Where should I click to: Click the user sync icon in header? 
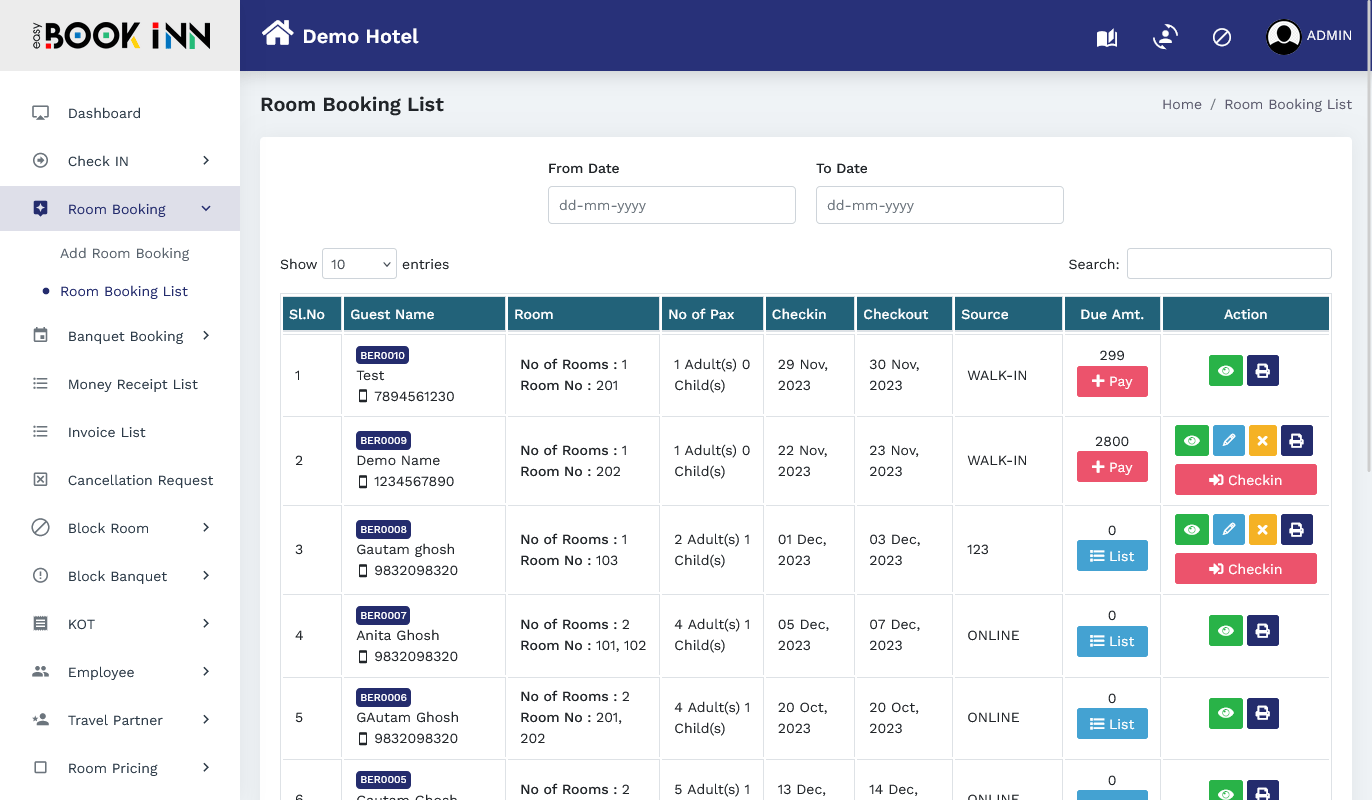[1164, 37]
